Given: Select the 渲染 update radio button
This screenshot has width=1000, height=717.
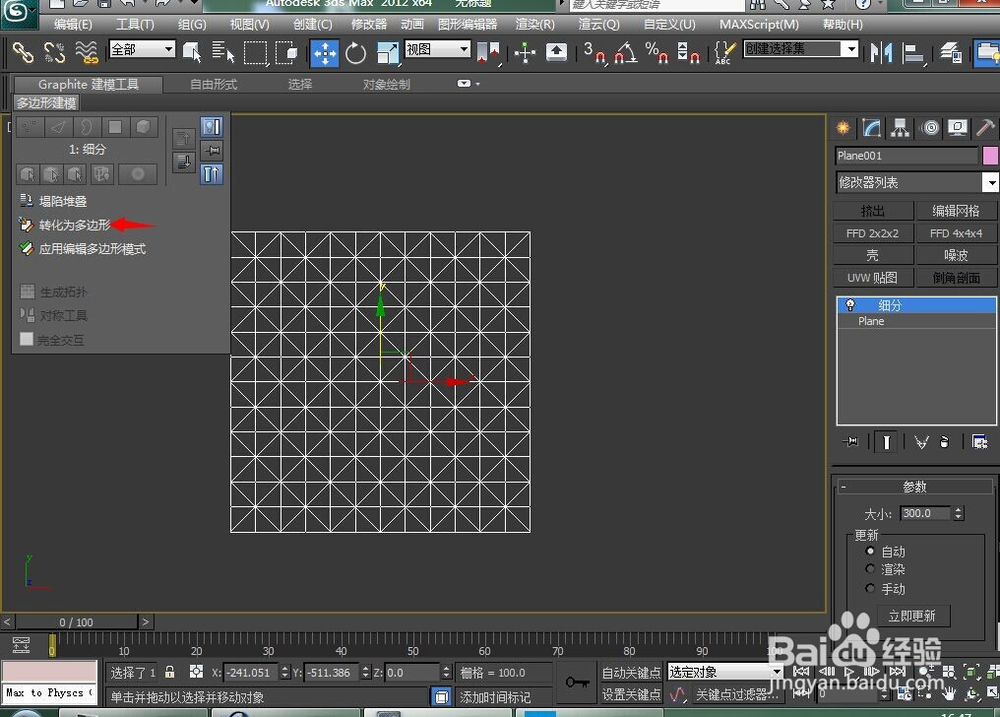Looking at the screenshot, I should (x=870, y=569).
